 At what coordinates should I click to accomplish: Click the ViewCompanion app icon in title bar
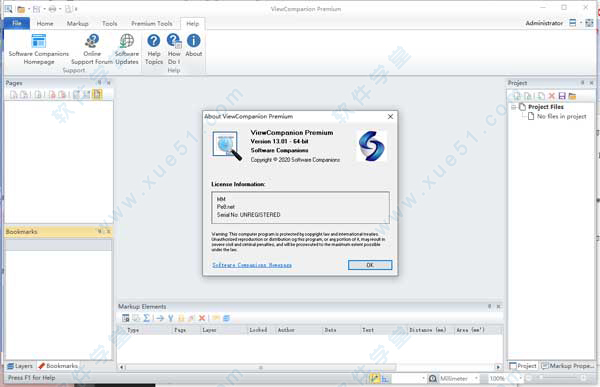[8, 8]
